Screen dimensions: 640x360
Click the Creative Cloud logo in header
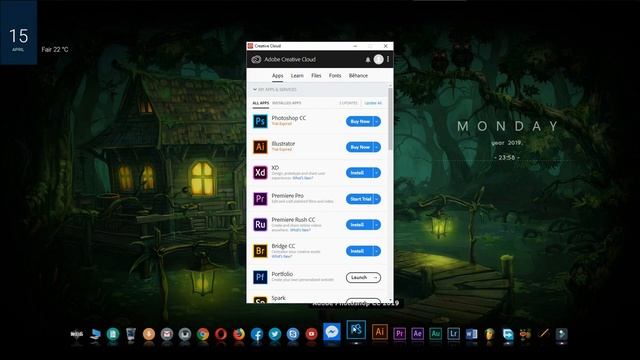point(256,60)
